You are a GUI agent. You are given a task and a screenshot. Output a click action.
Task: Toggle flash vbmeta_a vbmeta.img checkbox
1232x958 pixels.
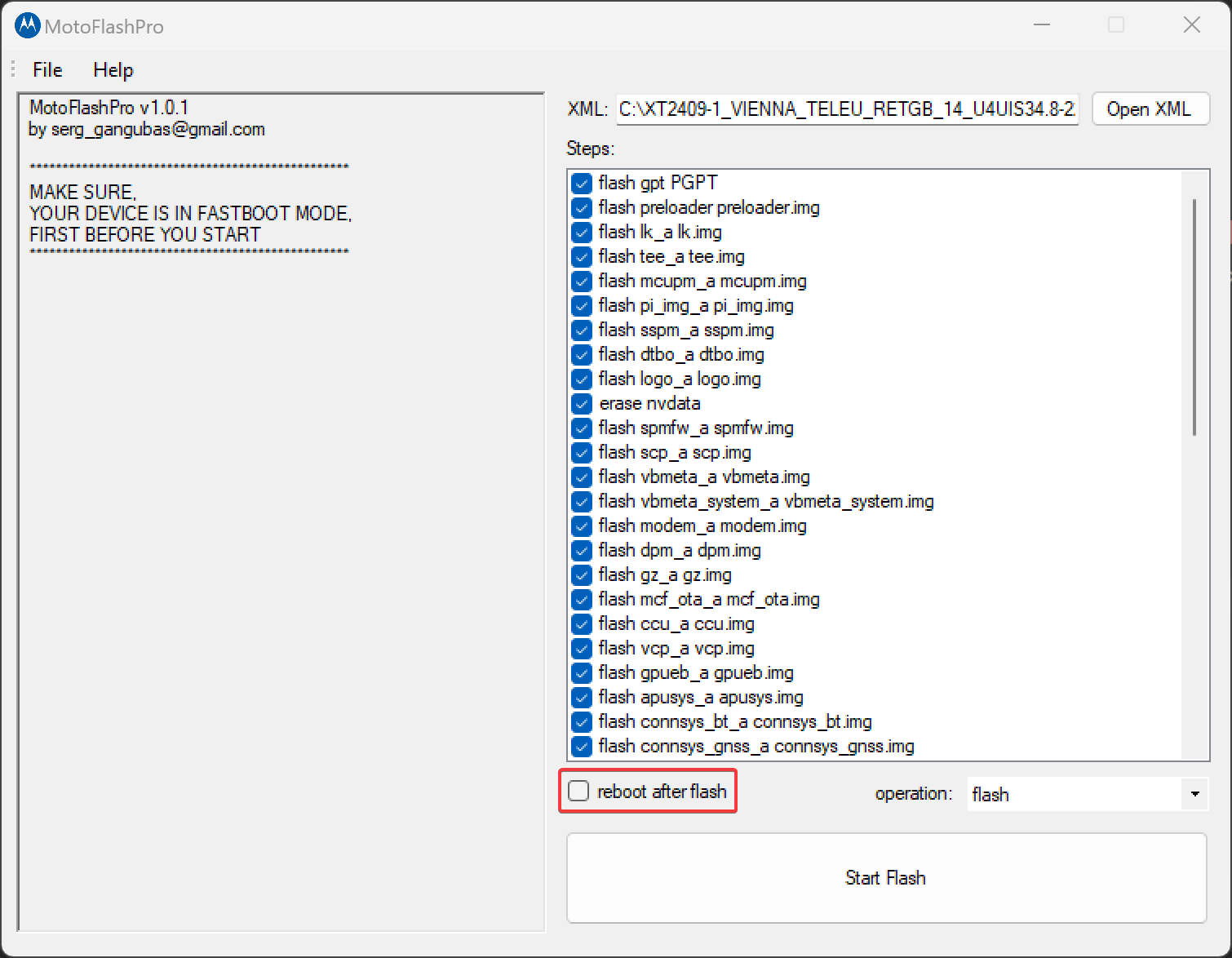(x=582, y=477)
